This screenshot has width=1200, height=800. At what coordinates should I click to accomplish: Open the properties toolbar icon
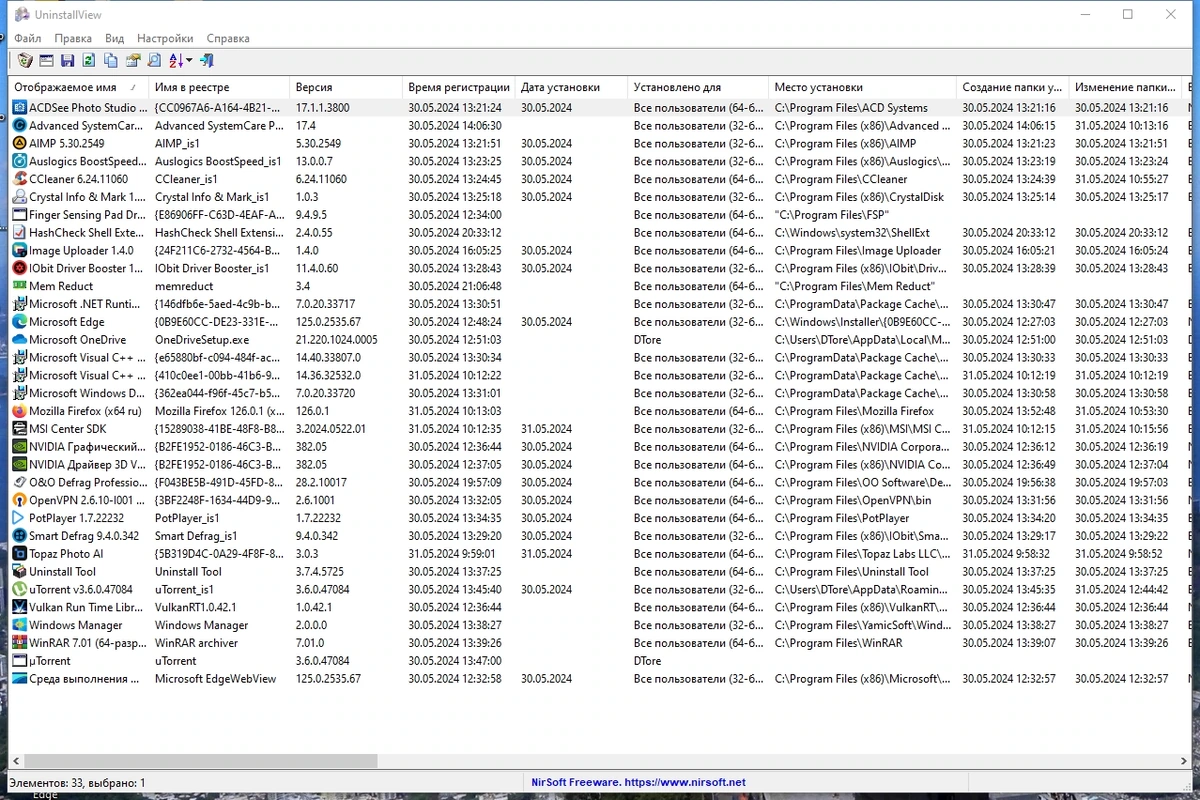click(132, 61)
